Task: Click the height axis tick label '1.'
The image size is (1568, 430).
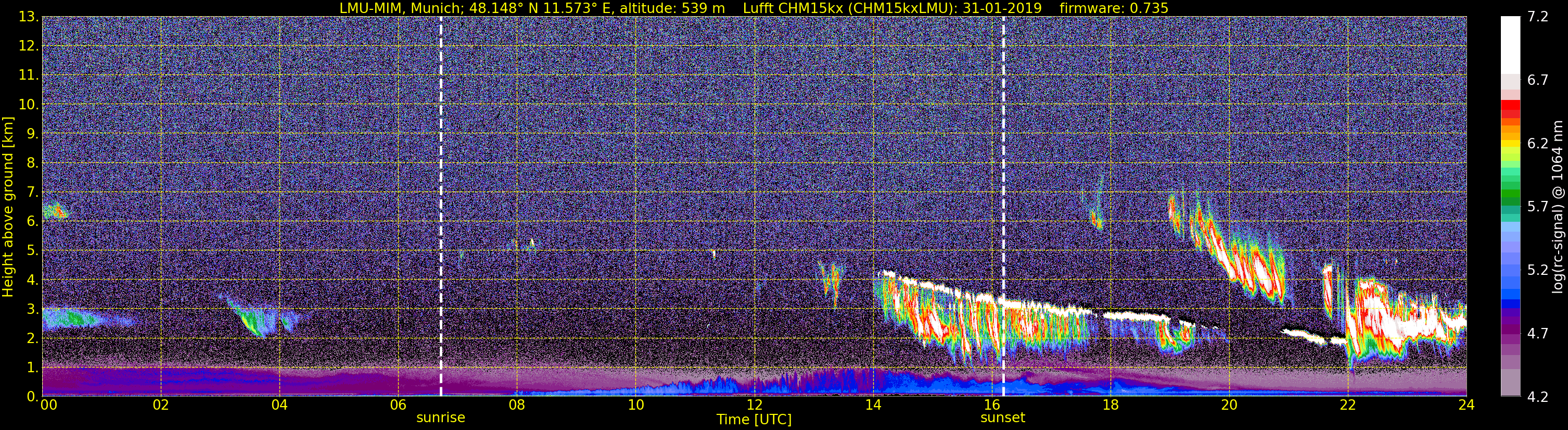Action: coord(32,368)
